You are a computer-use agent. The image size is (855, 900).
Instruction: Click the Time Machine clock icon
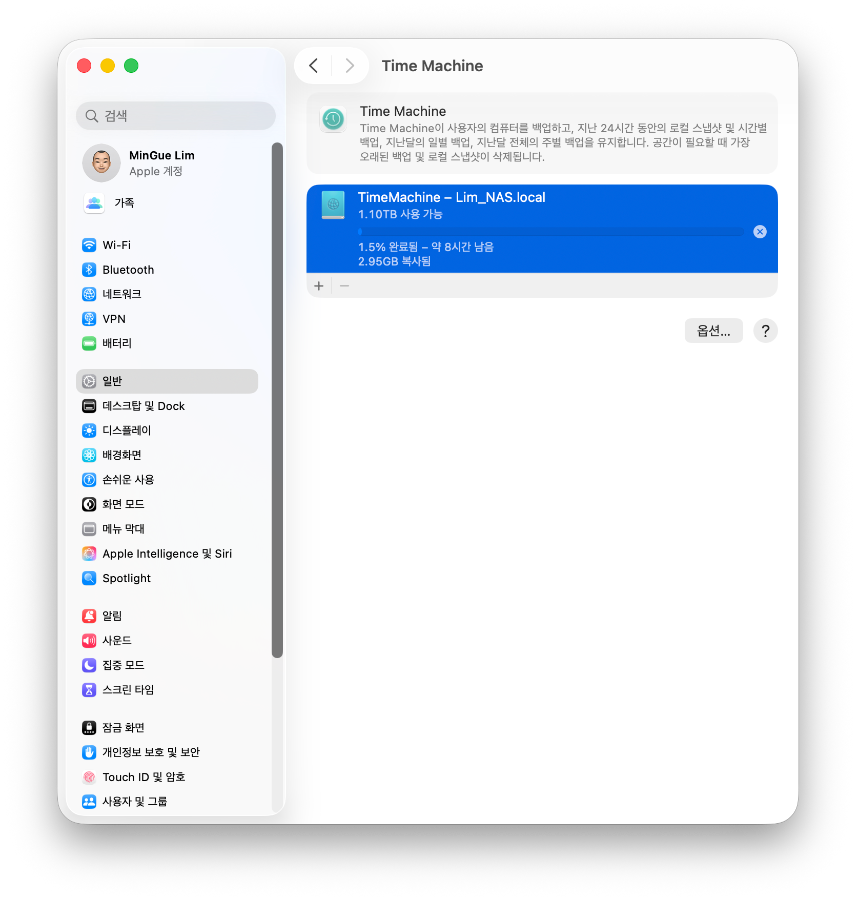pos(333,120)
